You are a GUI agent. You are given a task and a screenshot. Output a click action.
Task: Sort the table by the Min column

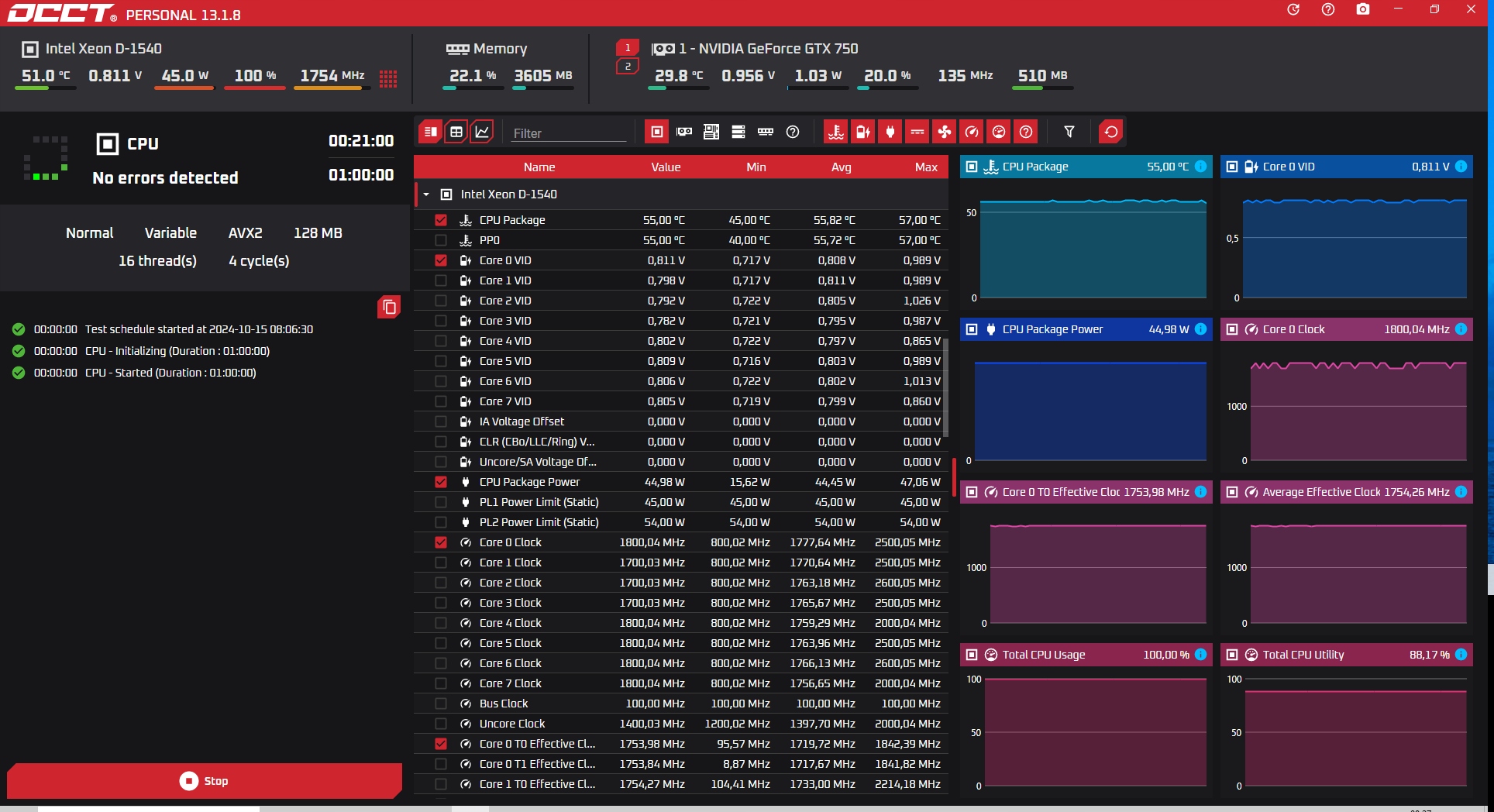click(x=756, y=167)
